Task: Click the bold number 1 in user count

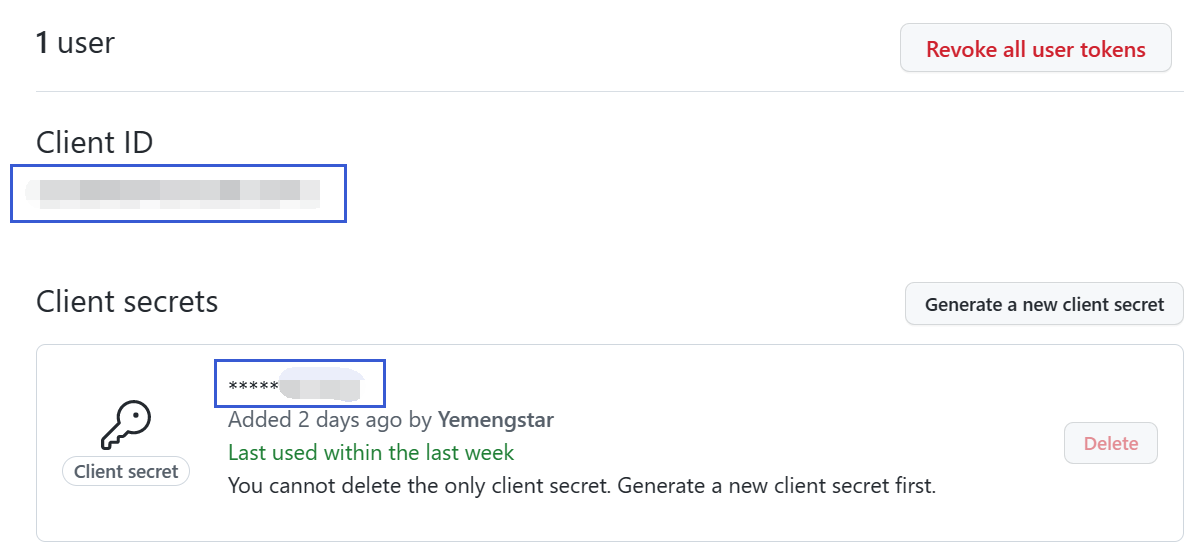Action: (43, 43)
